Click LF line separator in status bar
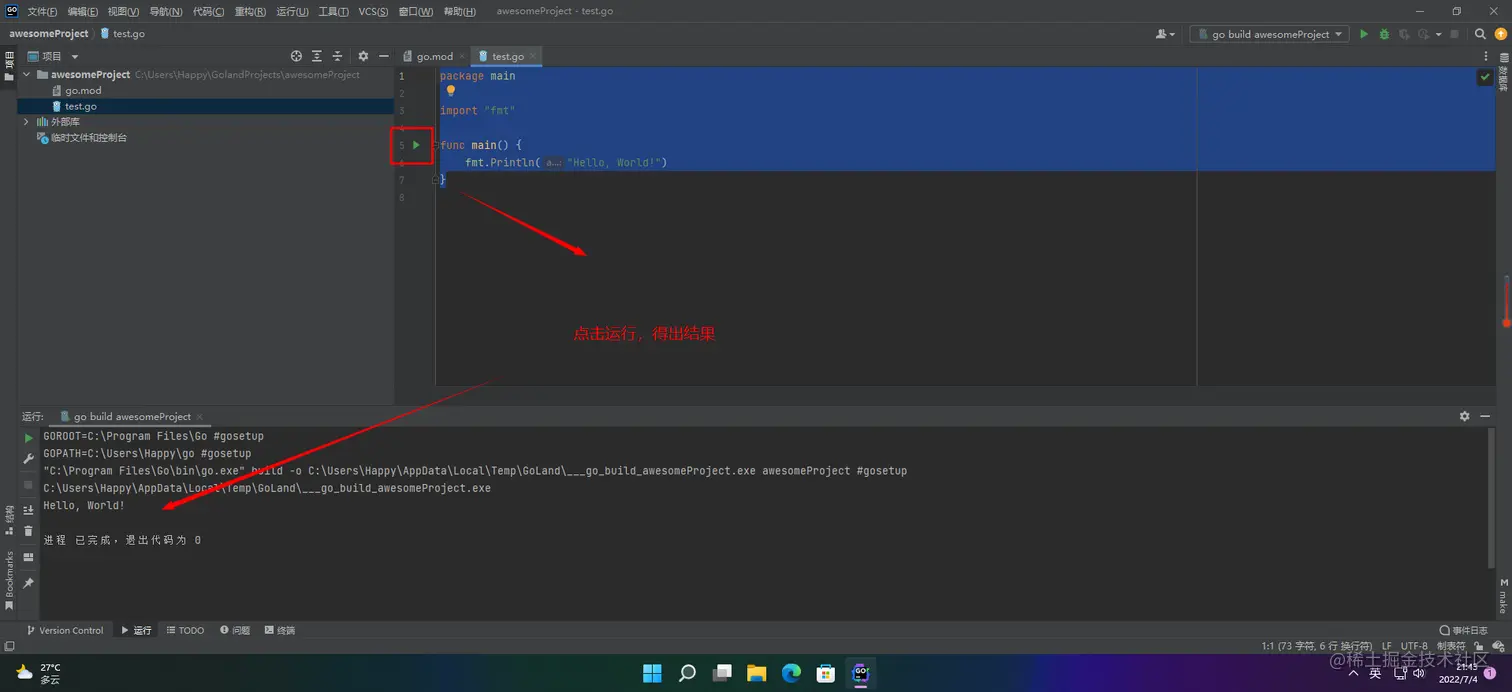 pos(1387,646)
